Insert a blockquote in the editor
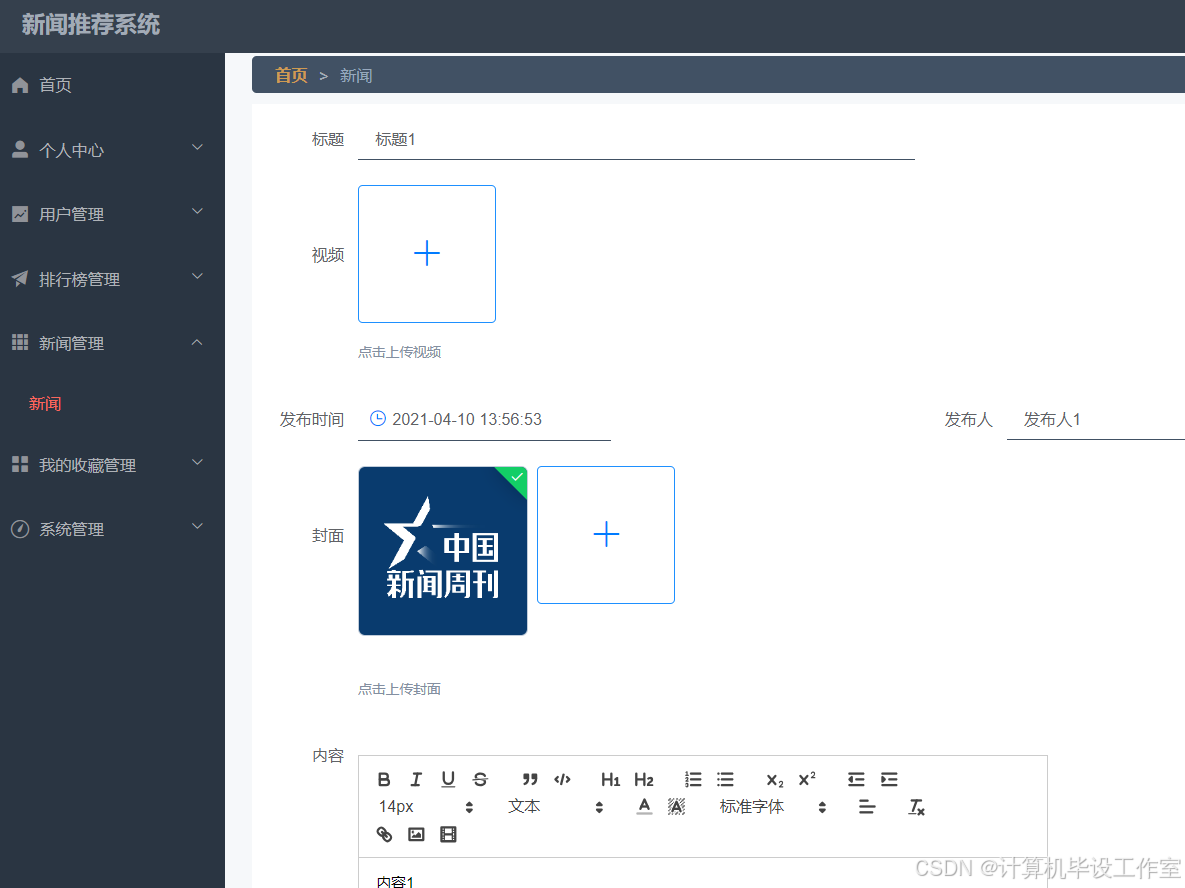The image size is (1185, 888). click(530, 779)
